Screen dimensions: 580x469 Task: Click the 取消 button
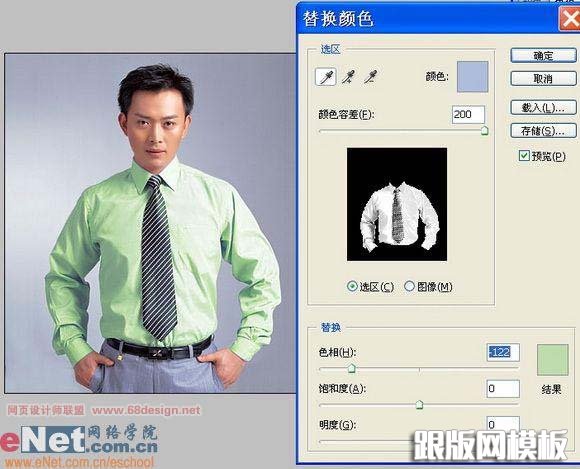pyautogui.click(x=543, y=78)
